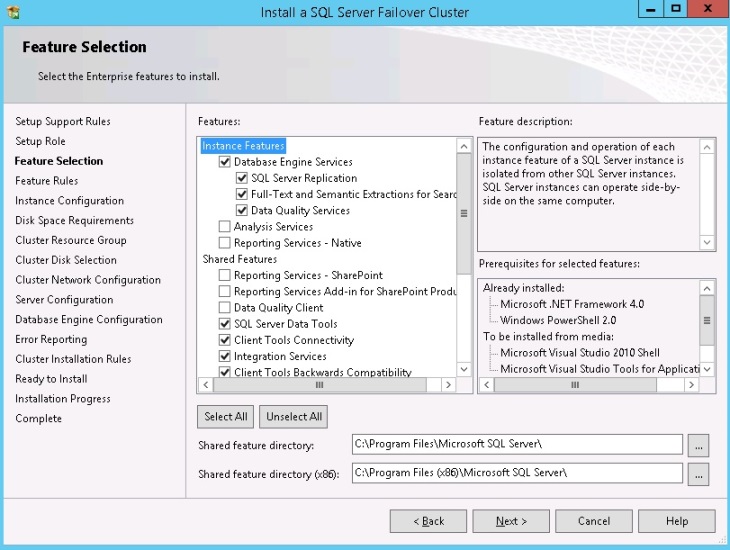Click Setup Support Rules step
730x550 pixels.
(63, 122)
